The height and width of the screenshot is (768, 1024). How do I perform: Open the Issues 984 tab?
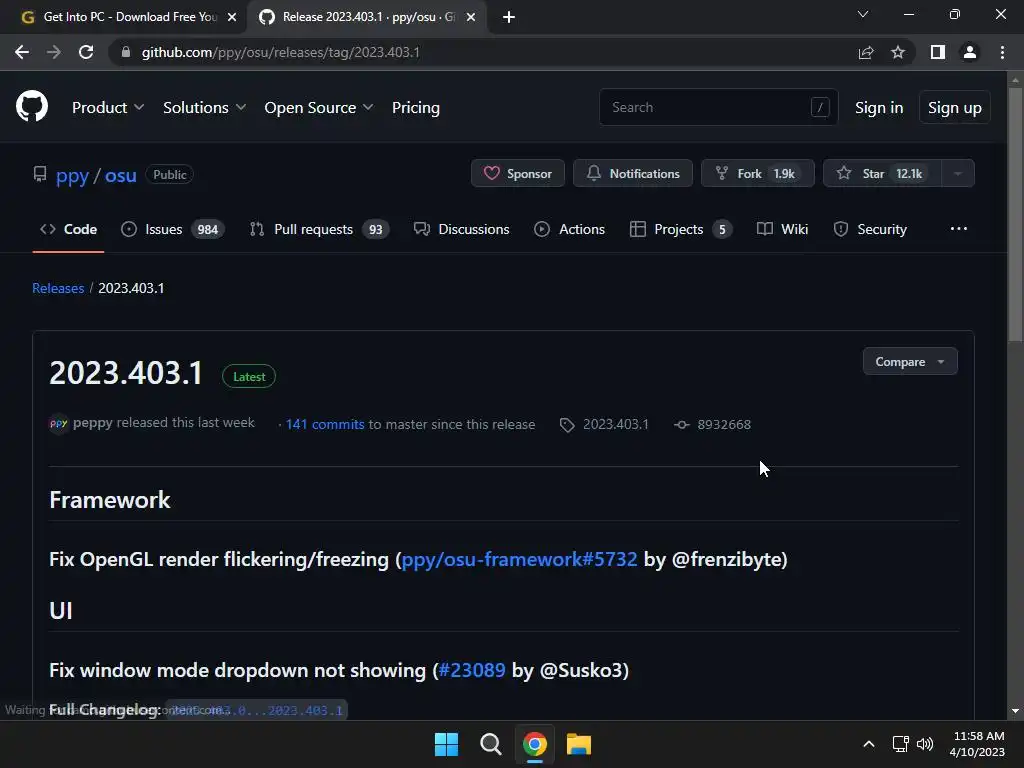click(x=172, y=229)
